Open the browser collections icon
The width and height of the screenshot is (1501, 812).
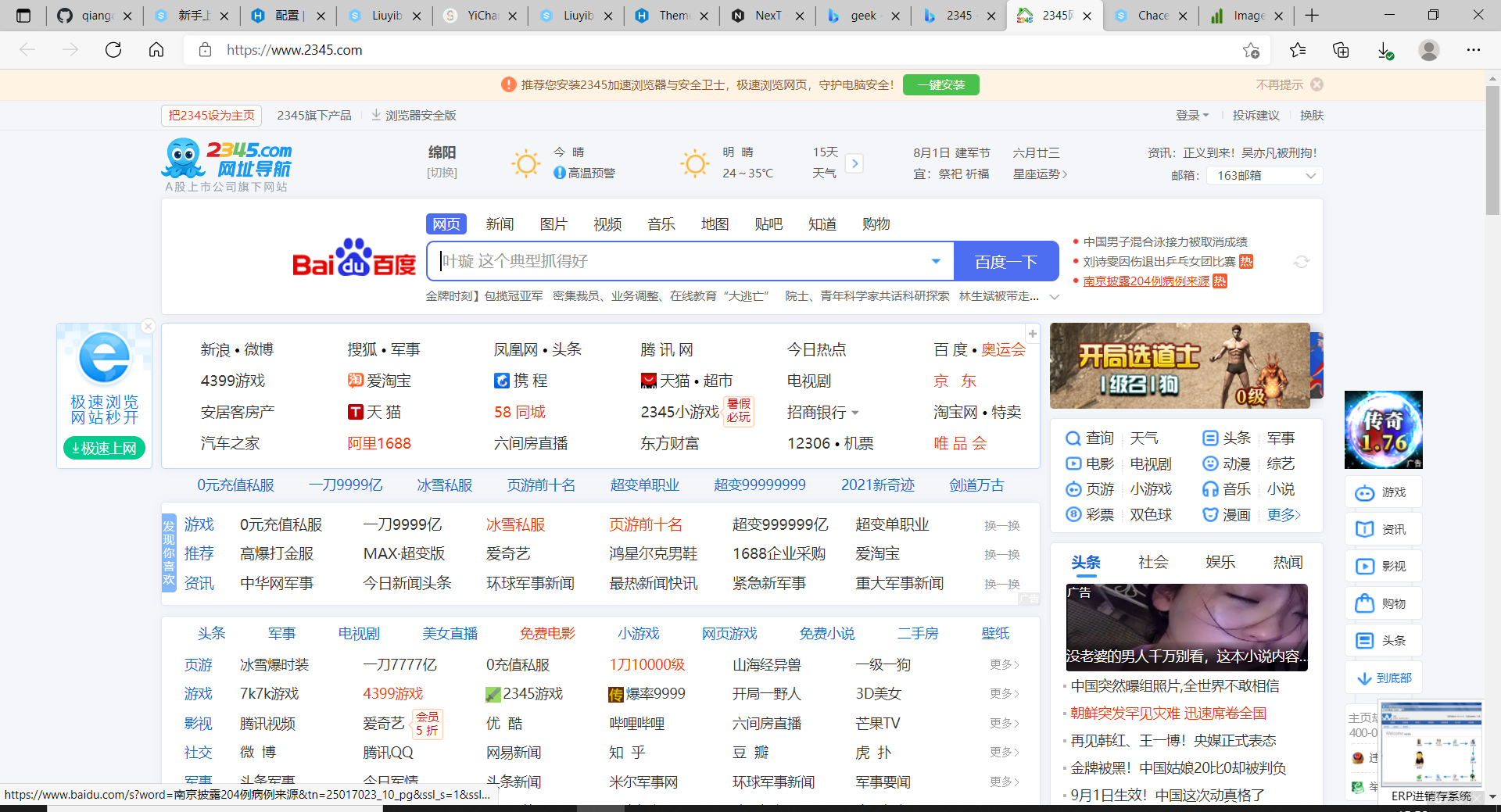[x=1341, y=50]
